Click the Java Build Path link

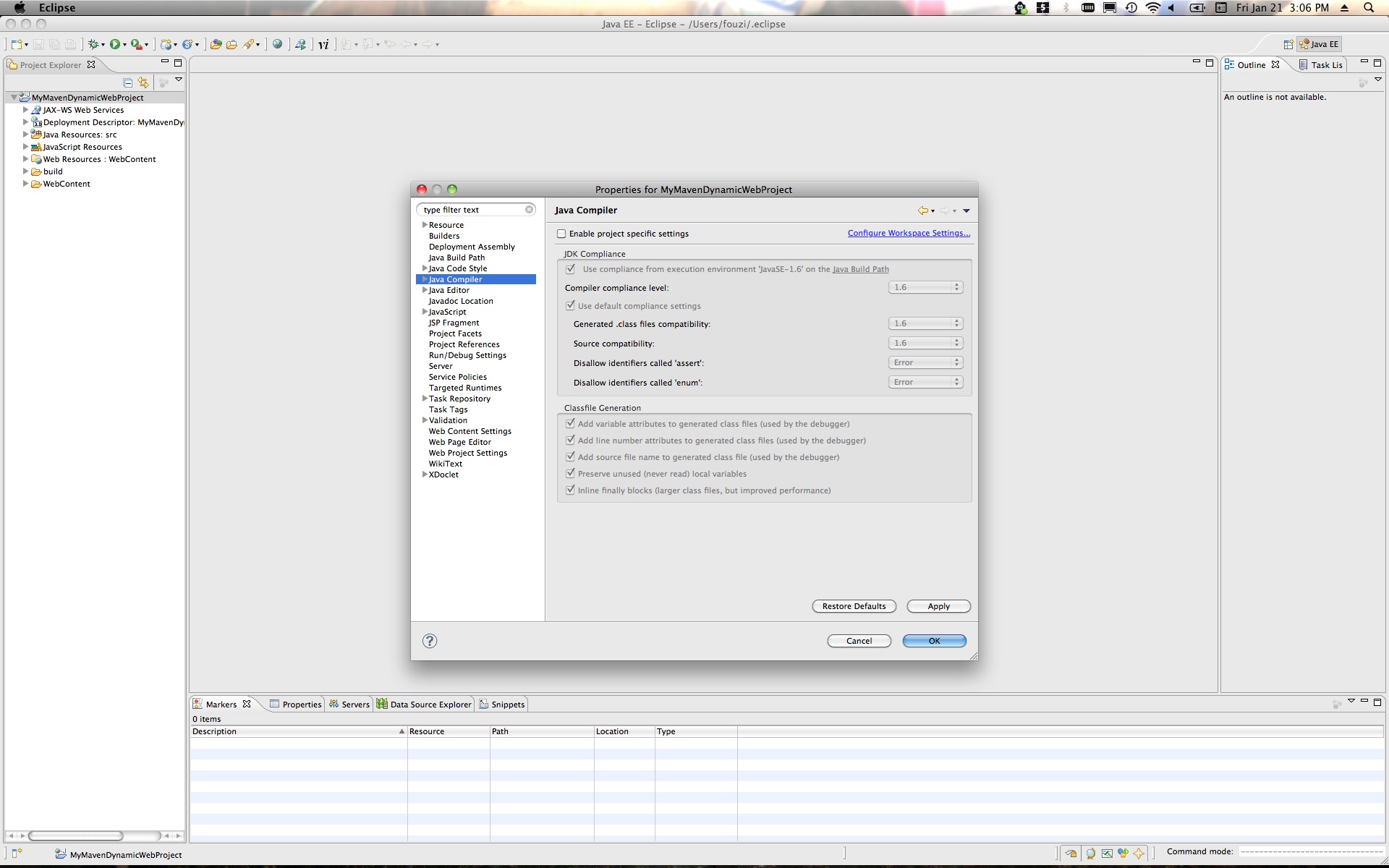861,269
